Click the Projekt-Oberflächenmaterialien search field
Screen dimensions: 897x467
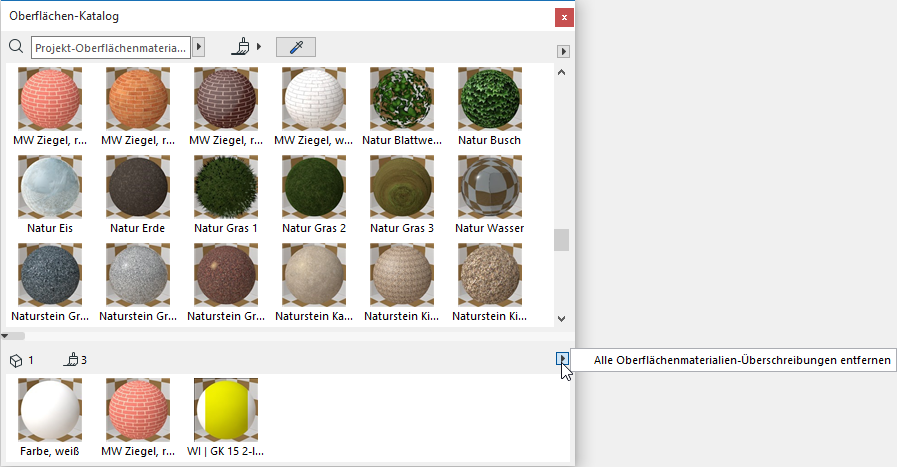(110, 47)
